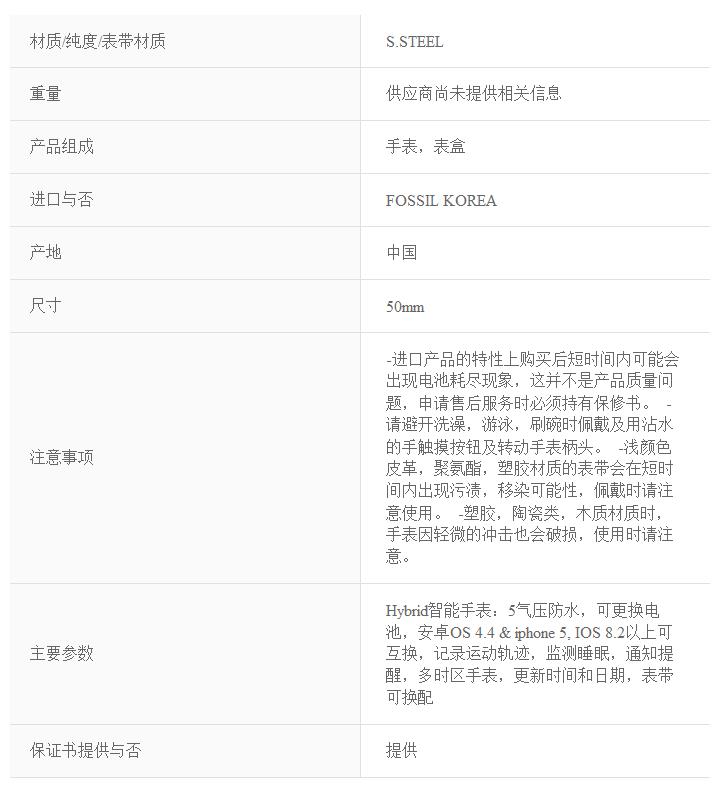
Task: Select the 提供 warranty value
Action: click(401, 750)
